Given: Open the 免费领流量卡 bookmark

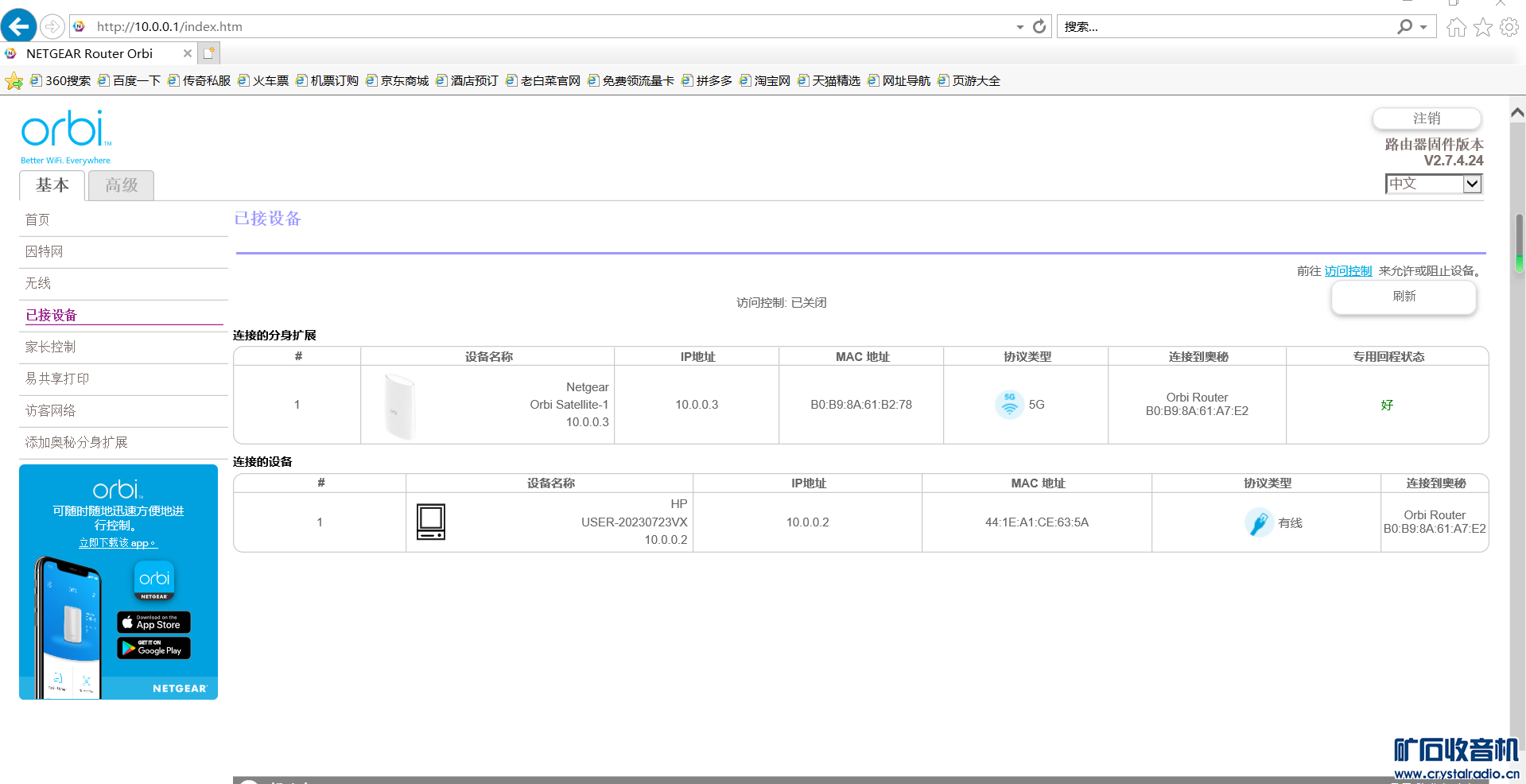Looking at the screenshot, I should pyautogui.click(x=631, y=81).
